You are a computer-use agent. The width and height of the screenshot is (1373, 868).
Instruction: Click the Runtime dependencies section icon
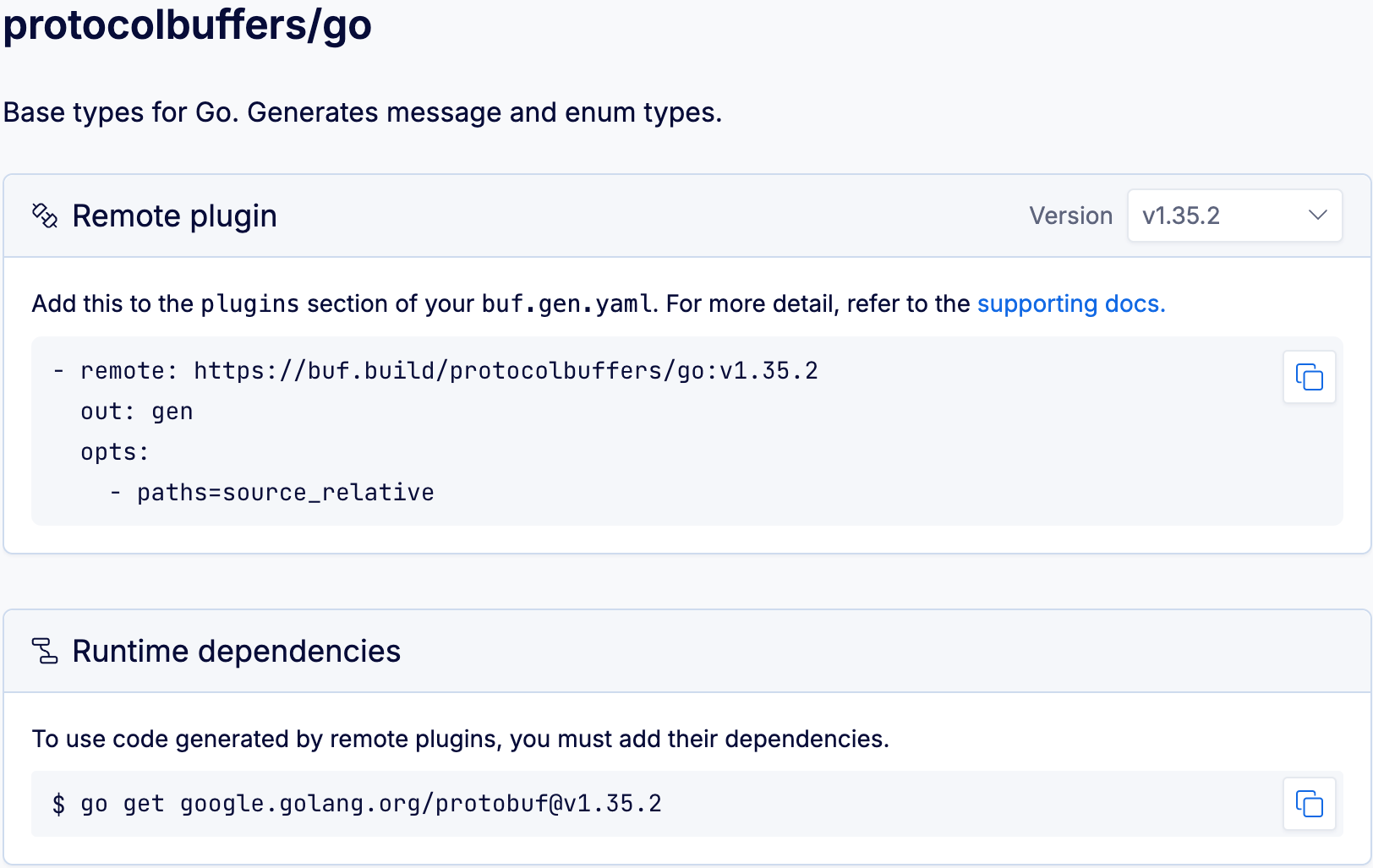coord(45,651)
